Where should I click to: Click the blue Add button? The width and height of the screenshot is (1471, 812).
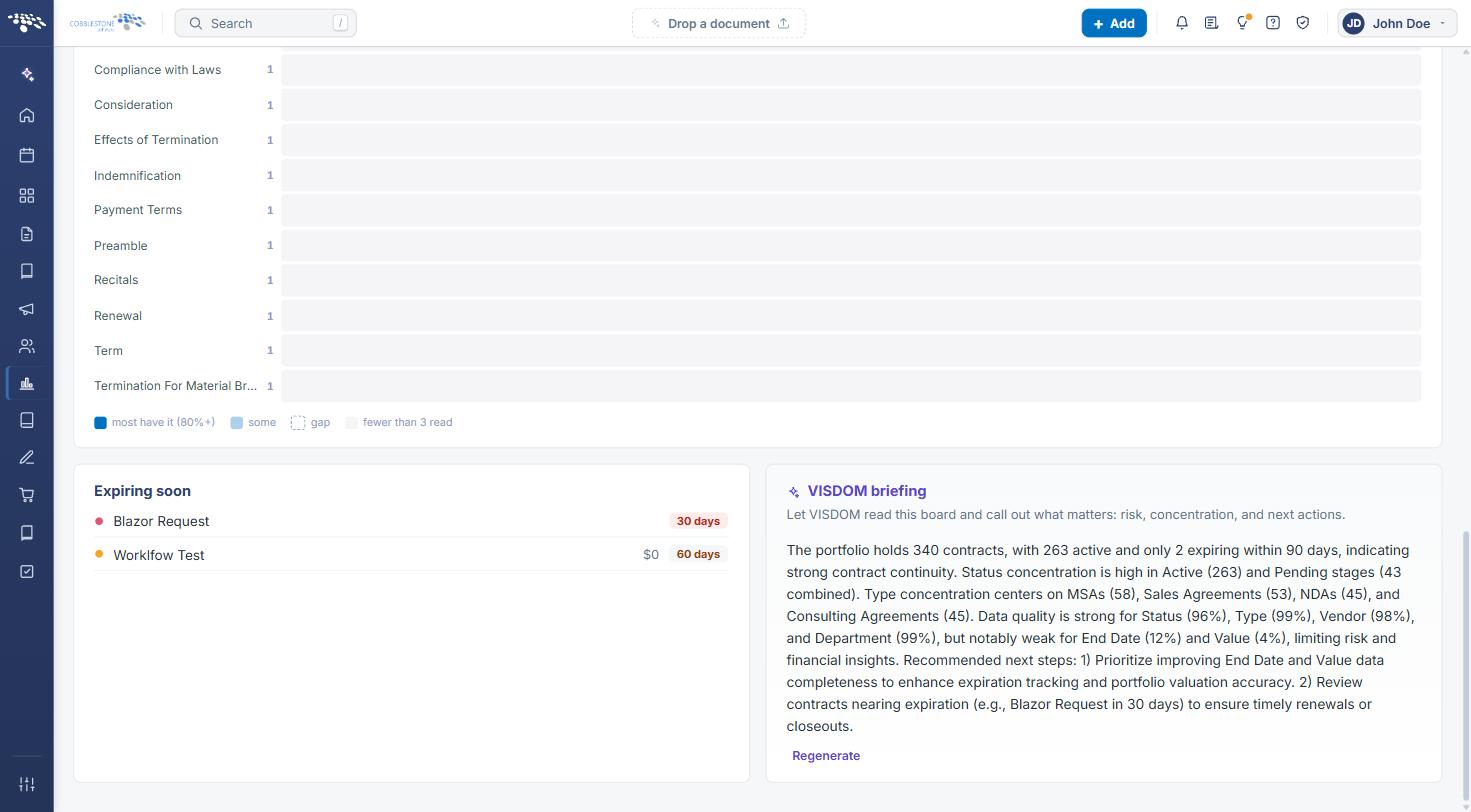pyautogui.click(x=1114, y=23)
